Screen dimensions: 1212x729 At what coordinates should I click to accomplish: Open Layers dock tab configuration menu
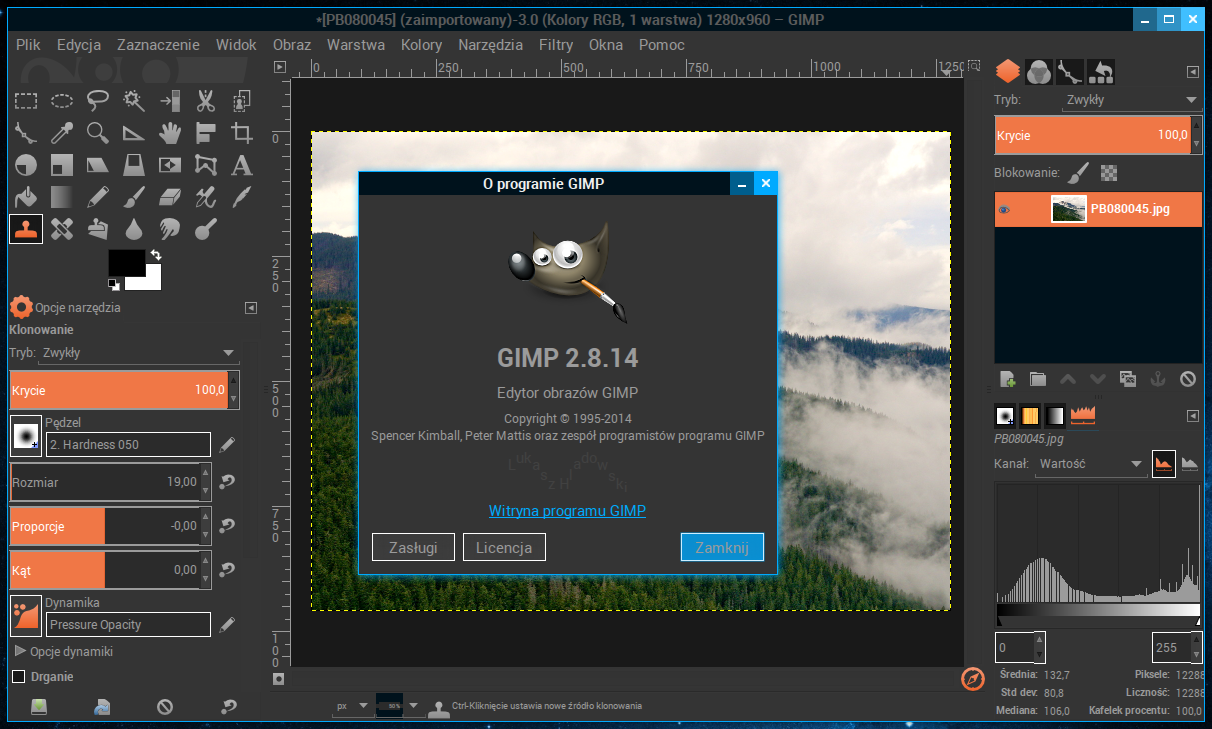coord(1192,72)
